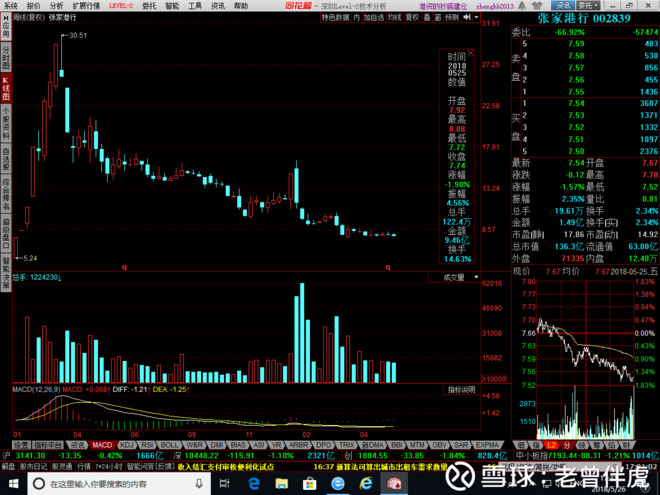Expand the chart toolbar dropdown arrow
Image resolution: width=660 pixels, height=495 pixels.
476,17
